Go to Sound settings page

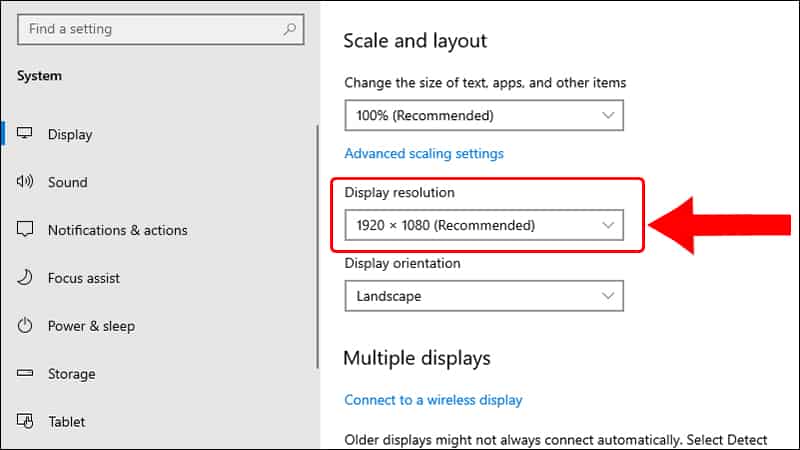68,182
